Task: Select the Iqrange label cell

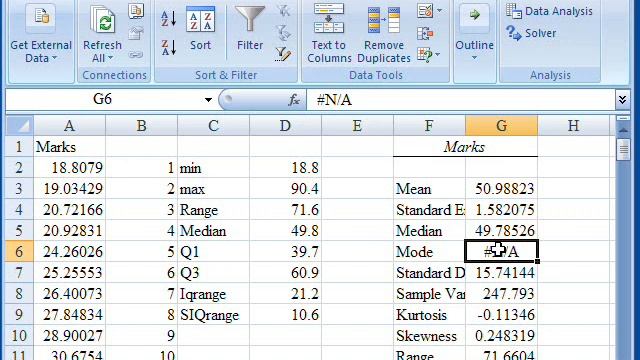Action: point(213,294)
